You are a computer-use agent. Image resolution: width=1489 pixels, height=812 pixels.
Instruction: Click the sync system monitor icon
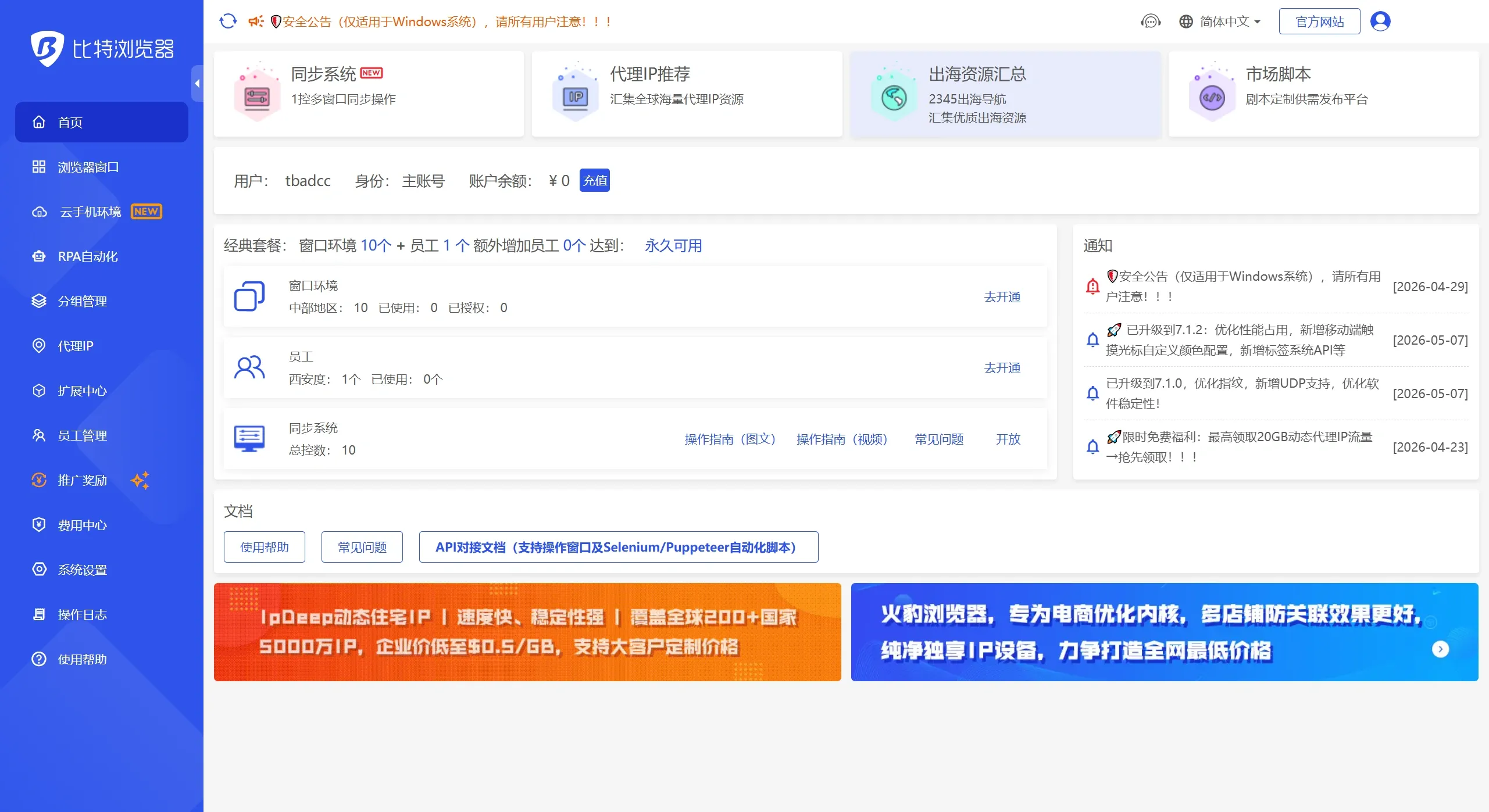249,439
